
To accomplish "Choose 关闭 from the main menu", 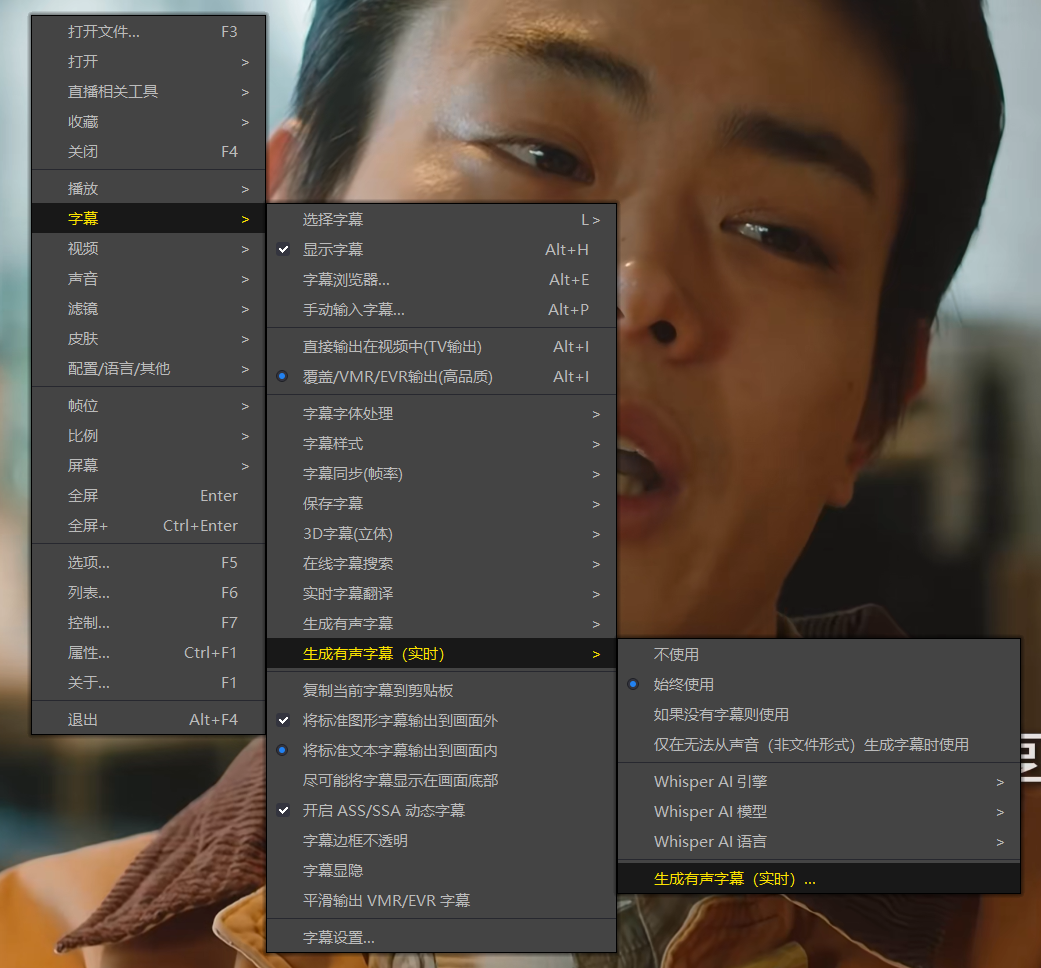I will 149,152.
